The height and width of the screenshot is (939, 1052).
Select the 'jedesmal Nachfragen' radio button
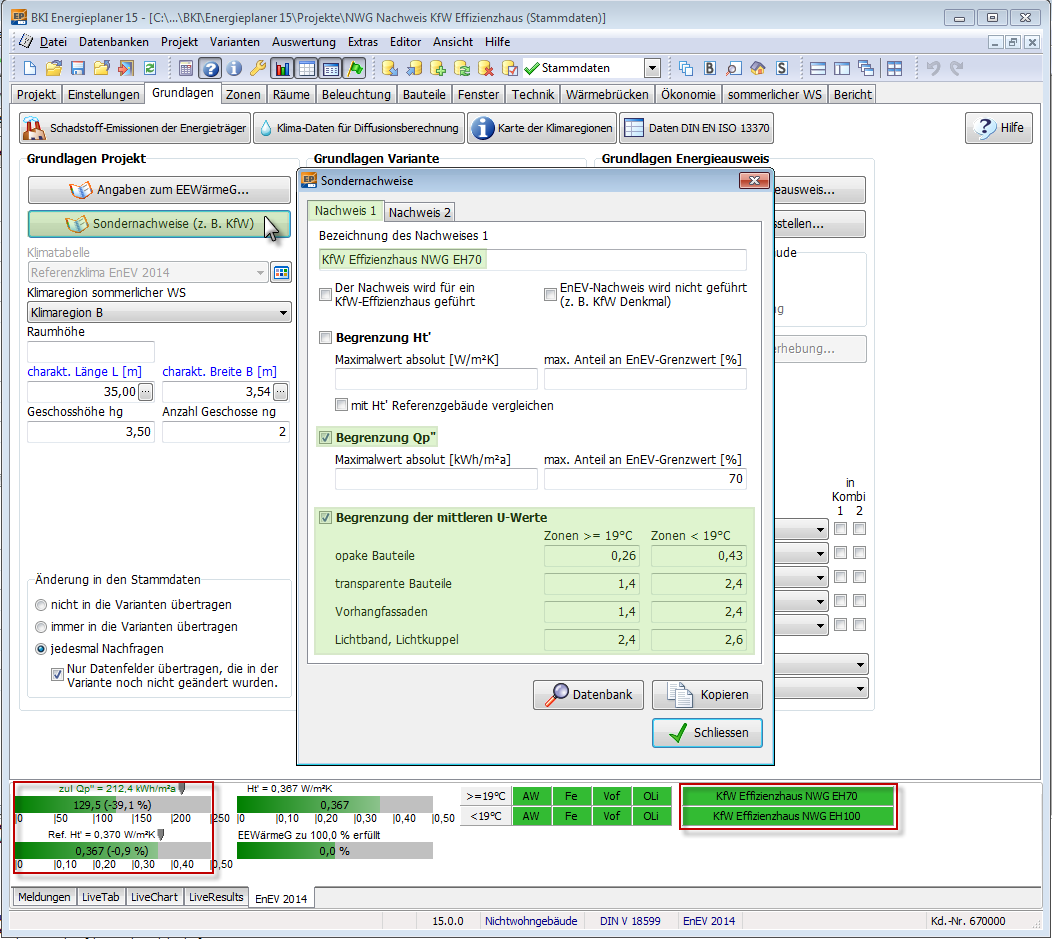click(41, 649)
